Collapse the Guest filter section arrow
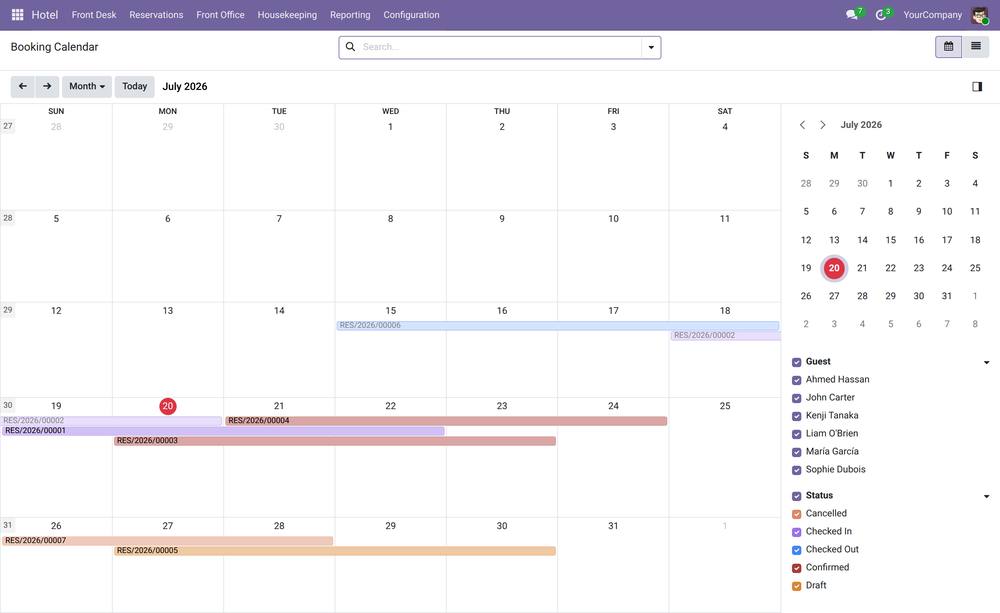 987,362
